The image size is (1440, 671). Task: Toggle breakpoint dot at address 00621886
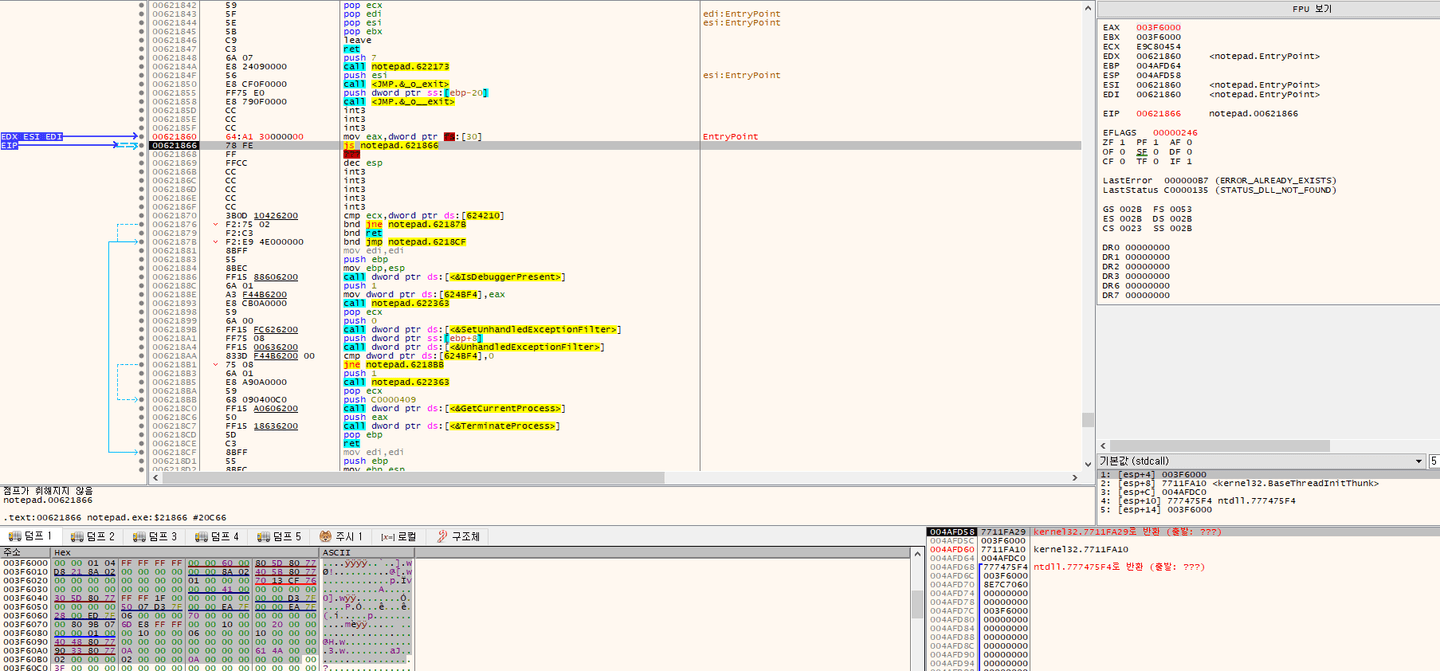[141, 277]
